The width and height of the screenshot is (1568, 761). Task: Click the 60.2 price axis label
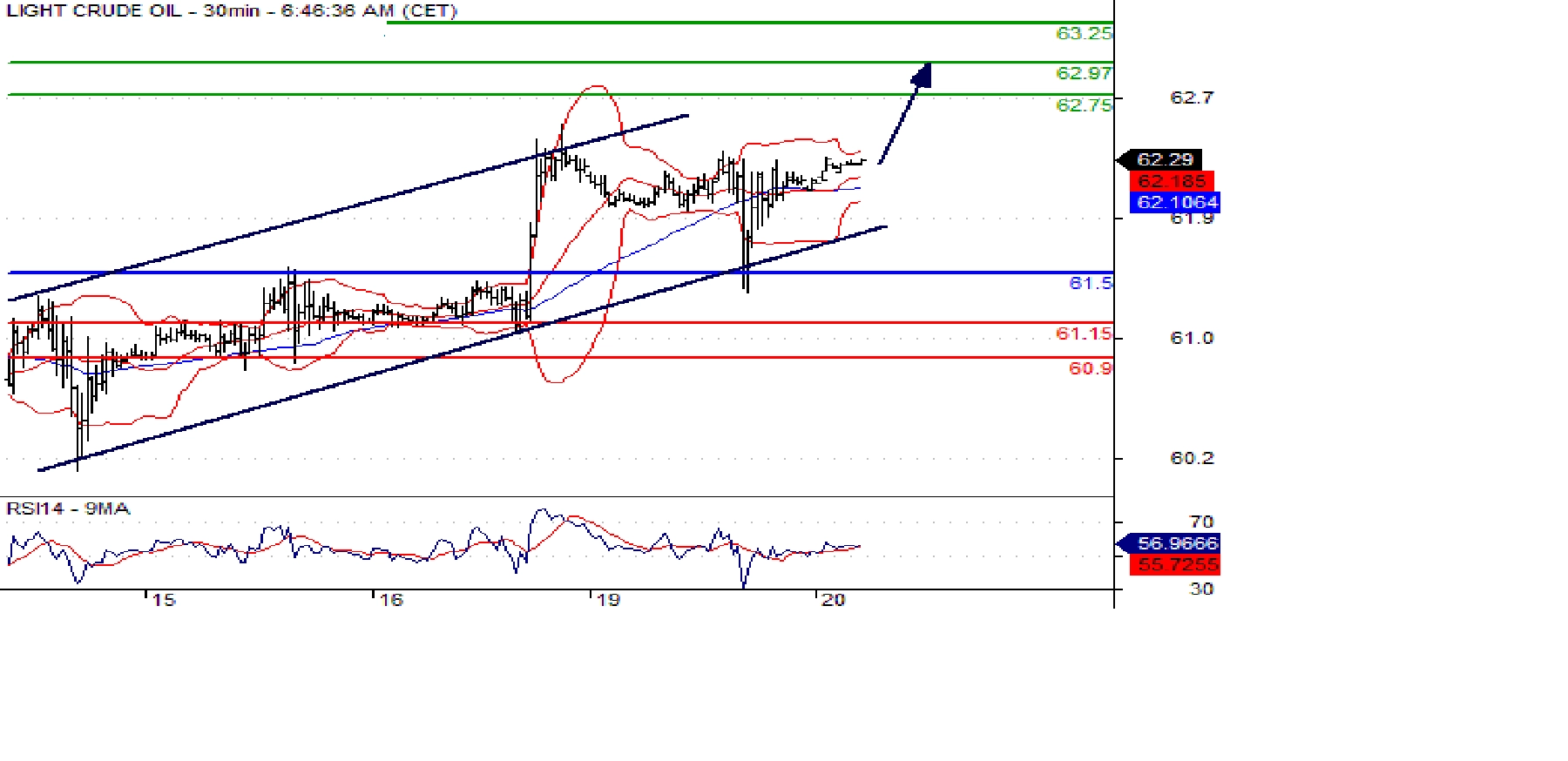(1191, 458)
